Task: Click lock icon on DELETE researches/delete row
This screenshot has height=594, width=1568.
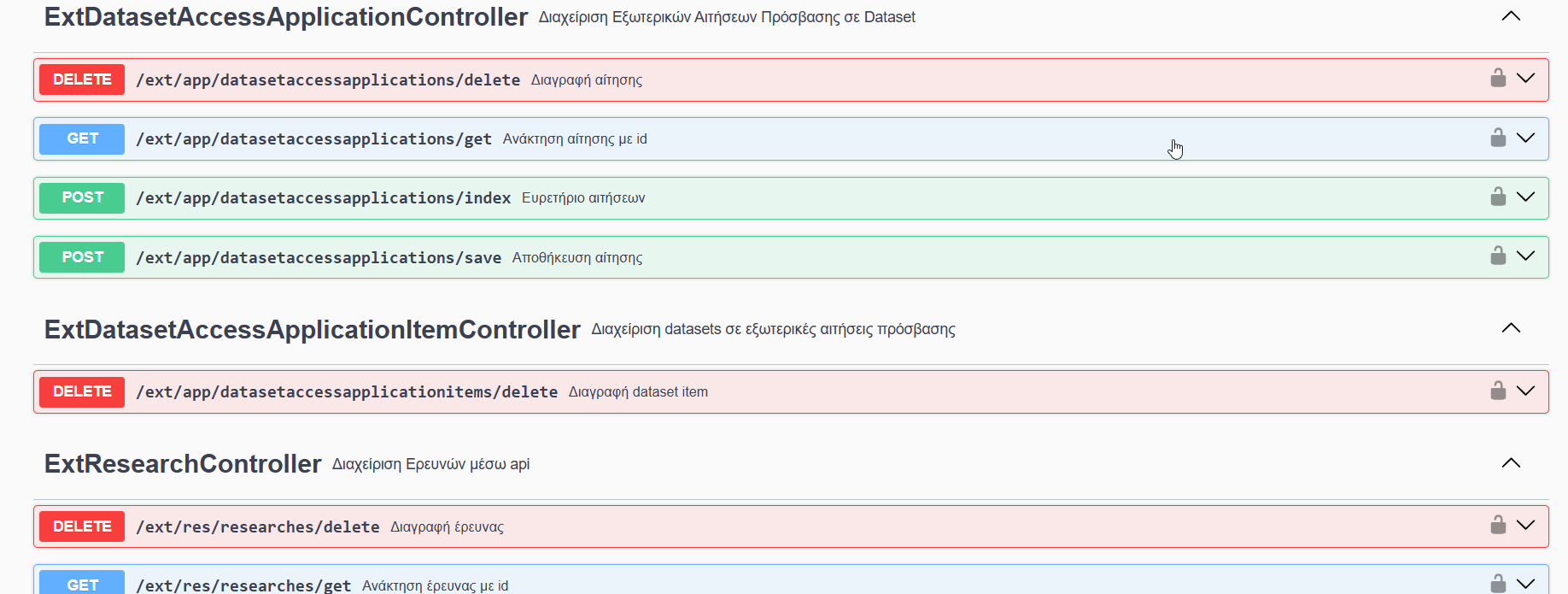Action: (1498, 525)
